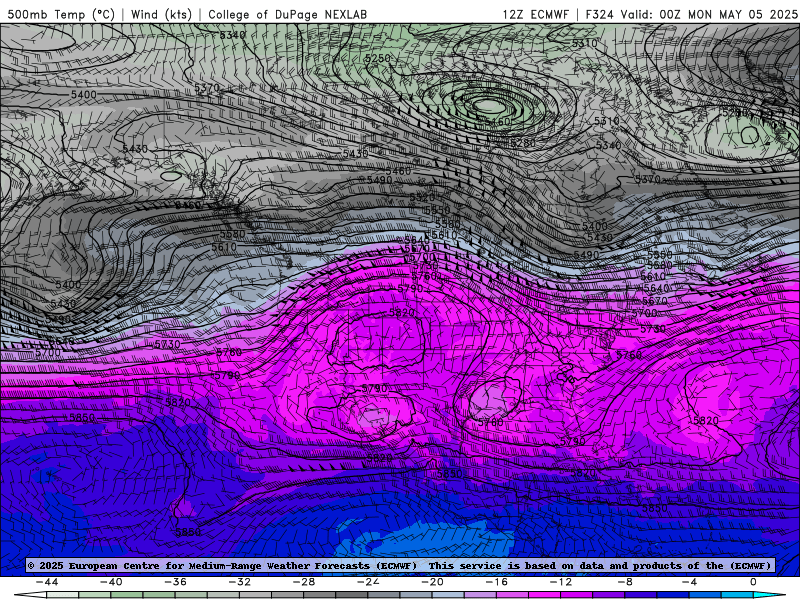Click the -4 color scale label
The width and height of the screenshot is (800, 600).
(689, 582)
